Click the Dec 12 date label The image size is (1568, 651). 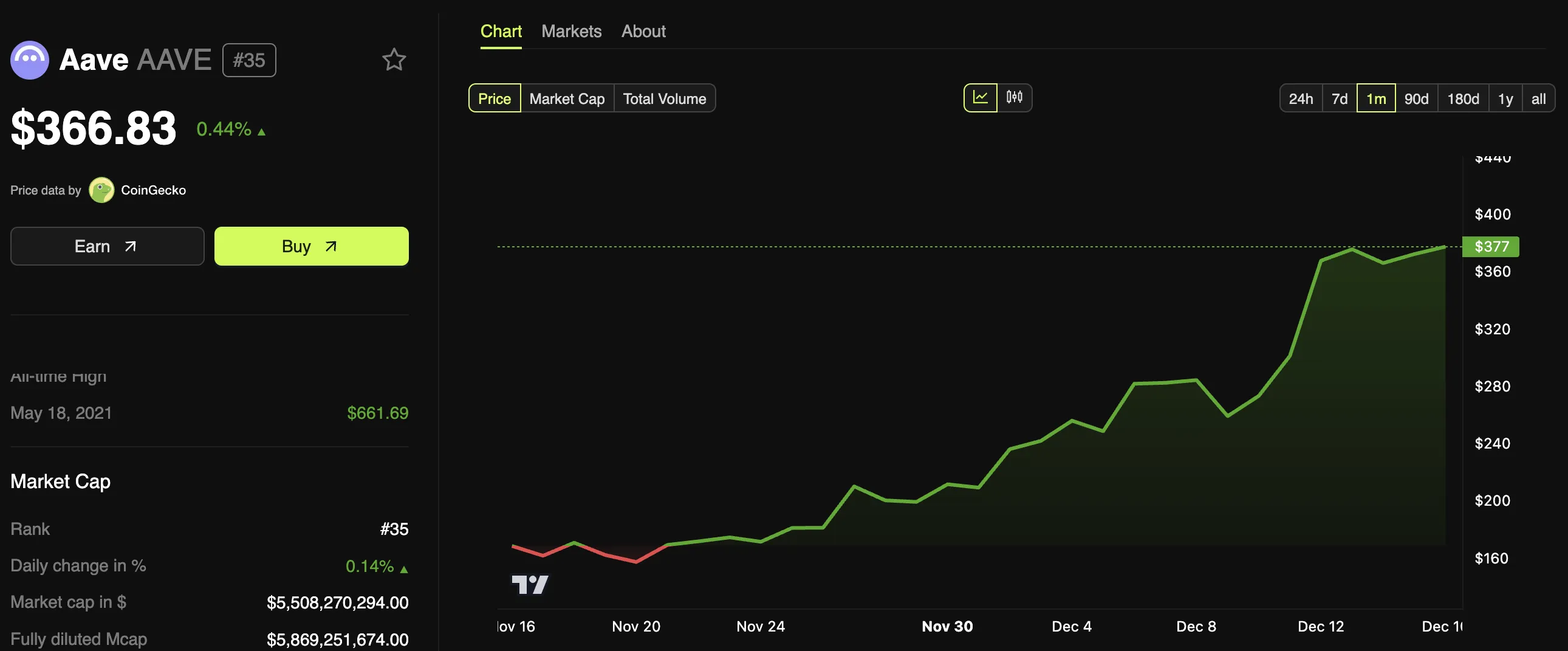1320,626
